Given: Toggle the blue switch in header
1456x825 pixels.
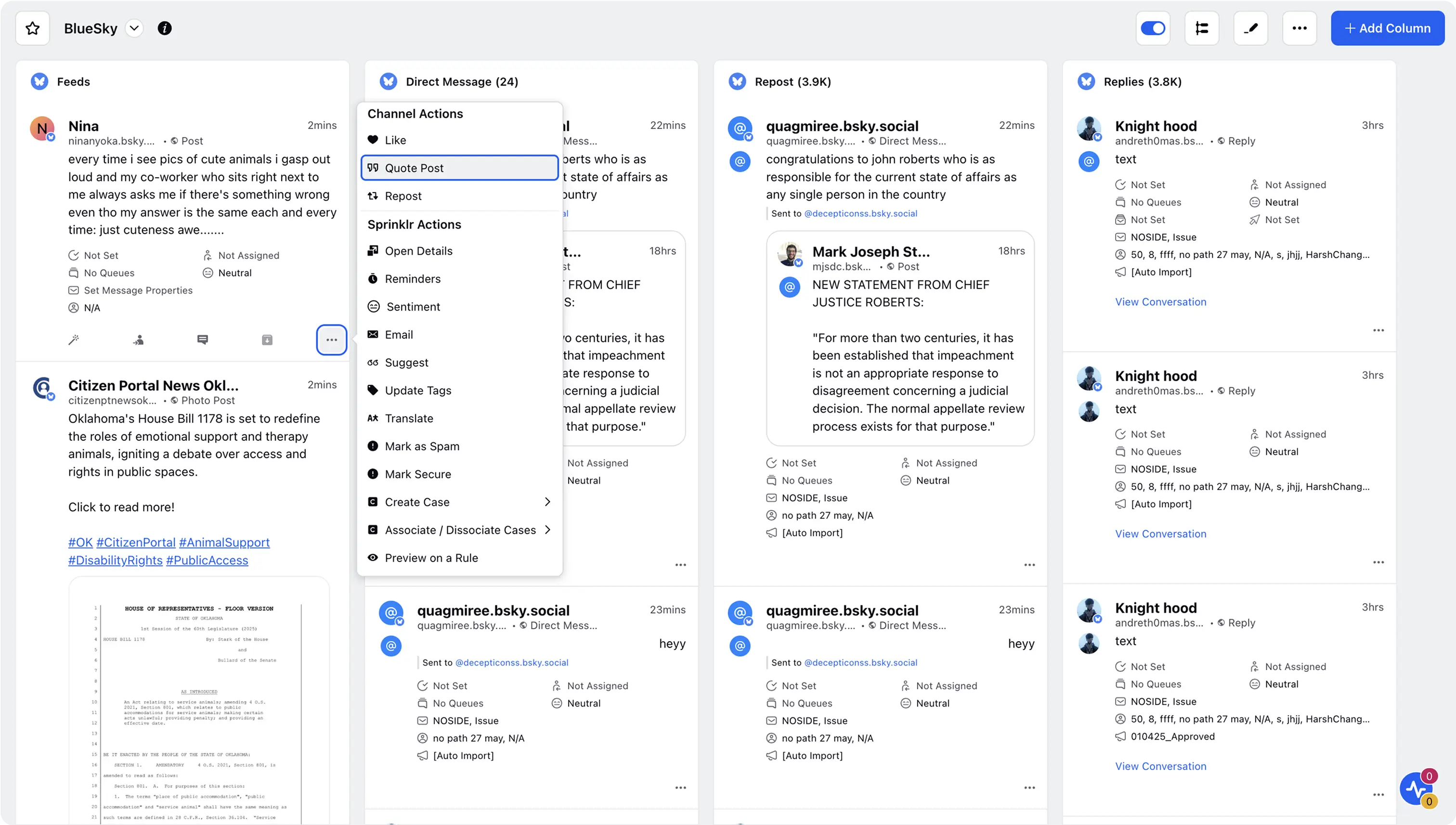Looking at the screenshot, I should 1152,28.
